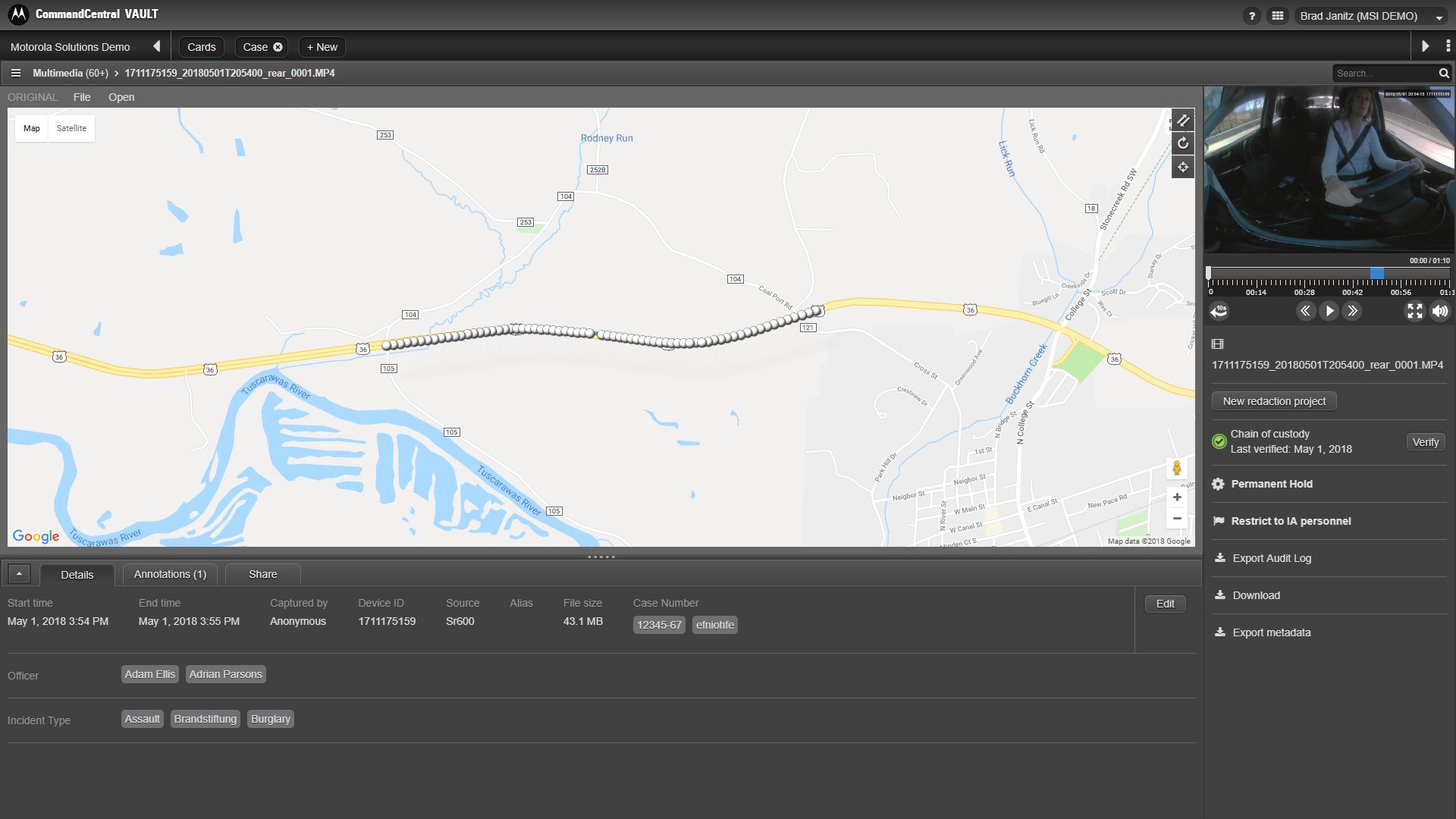This screenshot has width=1456, height=819.
Task: Click the Verify chain of custody button
Action: (x=1425, y=442)
